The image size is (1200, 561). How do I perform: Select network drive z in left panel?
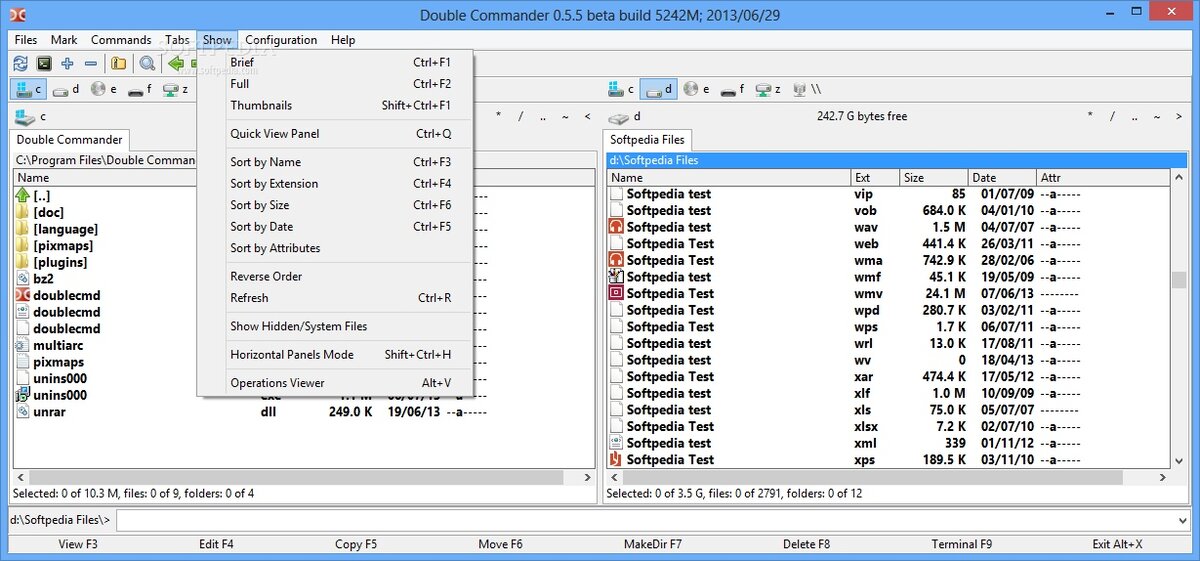pos(177,89)
